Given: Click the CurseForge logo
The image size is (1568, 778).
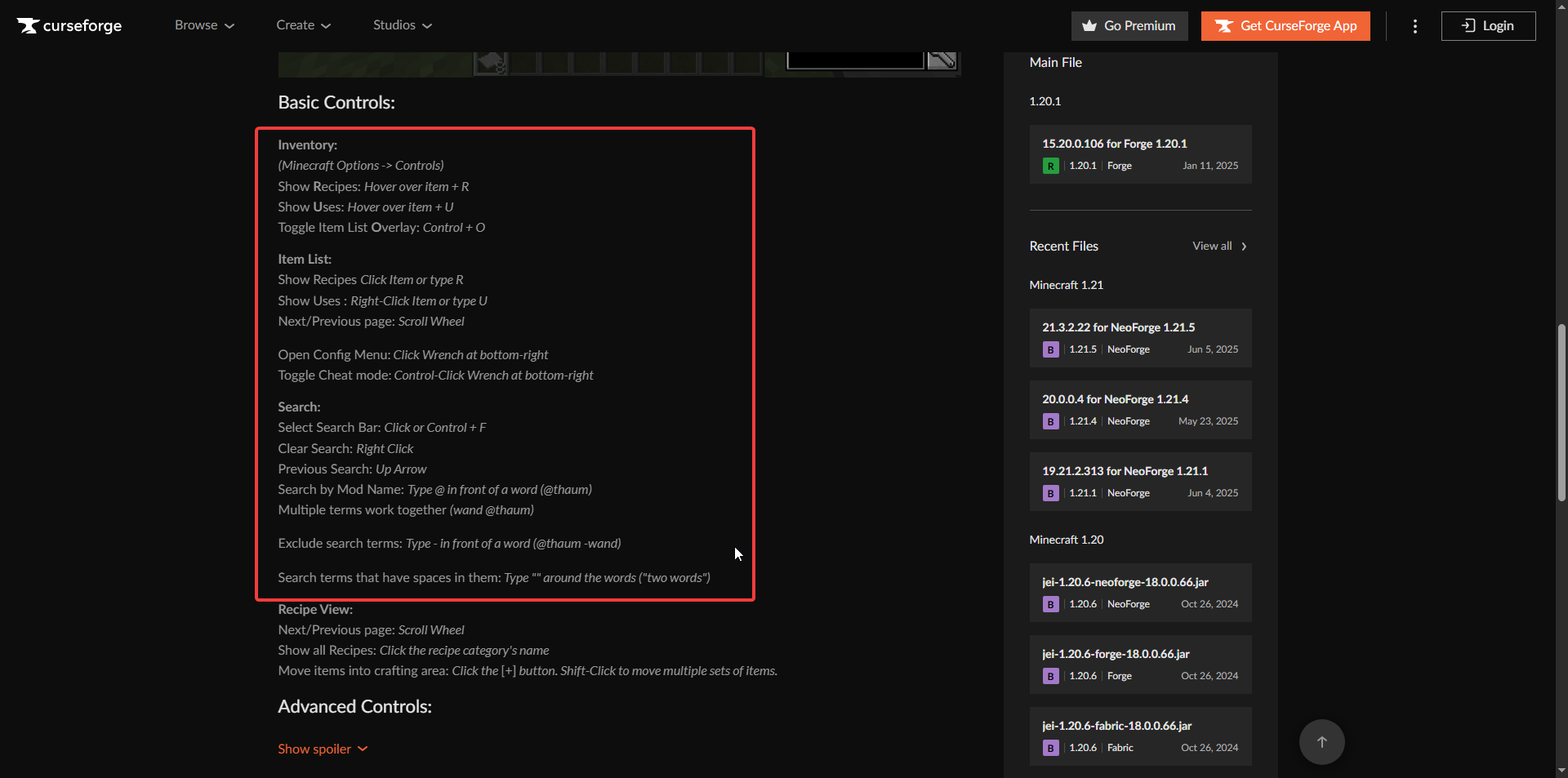Looking at the screenshot, I should pyautogui.click(x=69, y=25).
